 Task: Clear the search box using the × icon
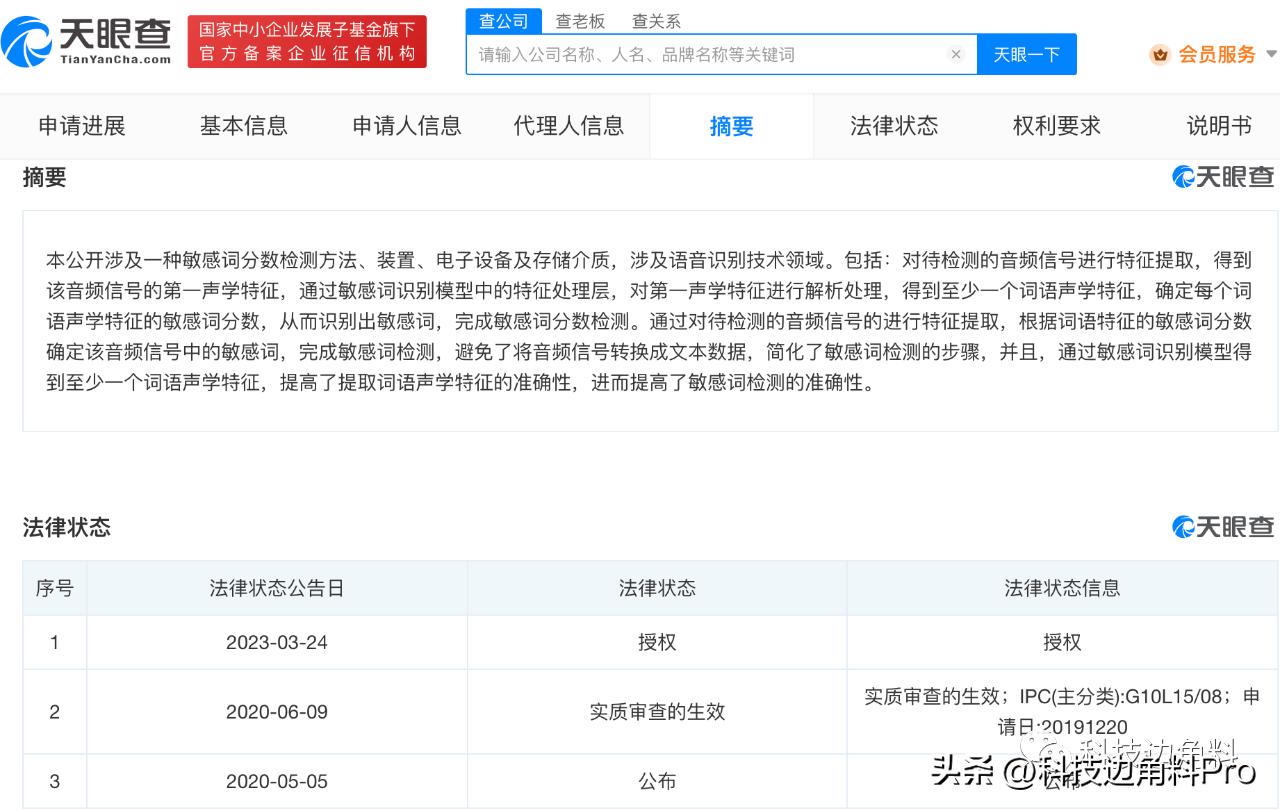point(956,54)
